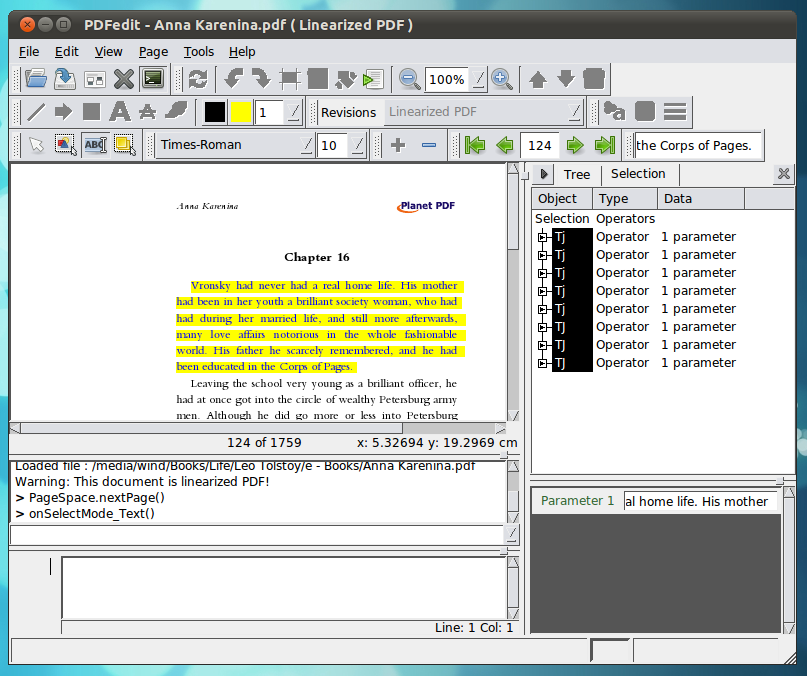Toggle the graphic objects selection mode
This screenshot has height=676, width=807.
coord(65,145)
